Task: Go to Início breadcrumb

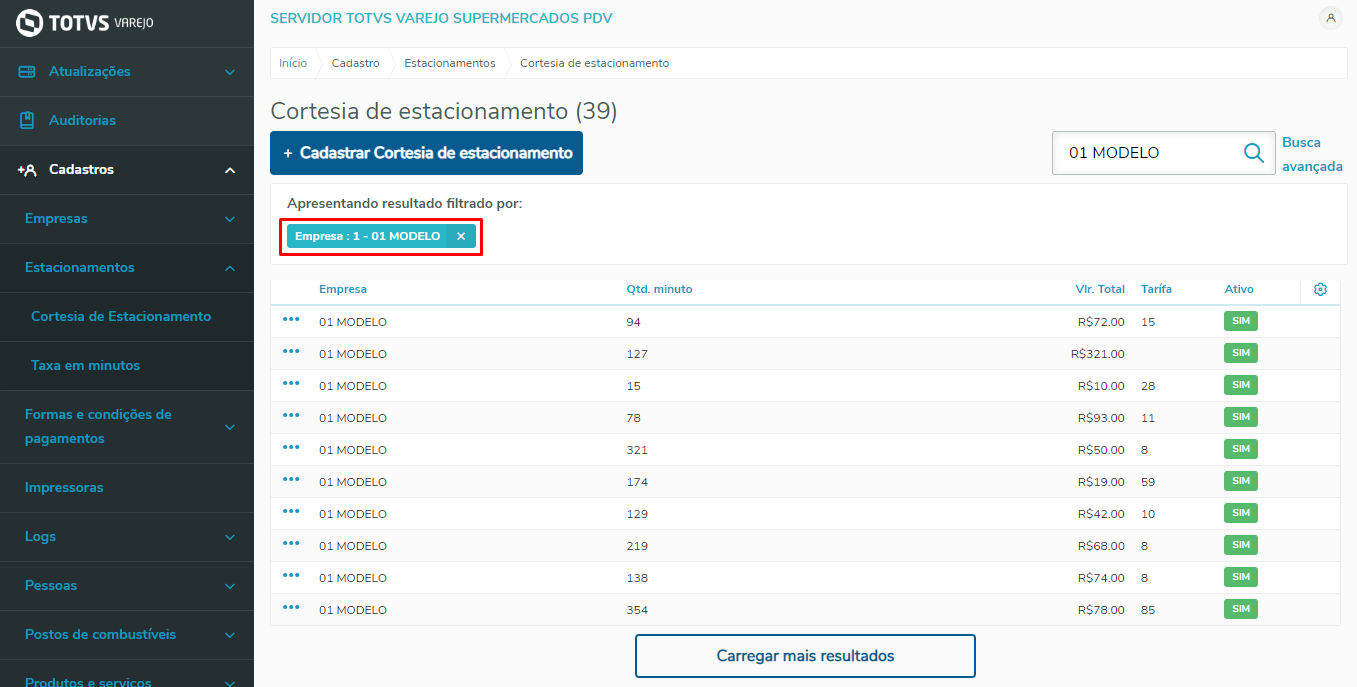Action: coord(293,63)
